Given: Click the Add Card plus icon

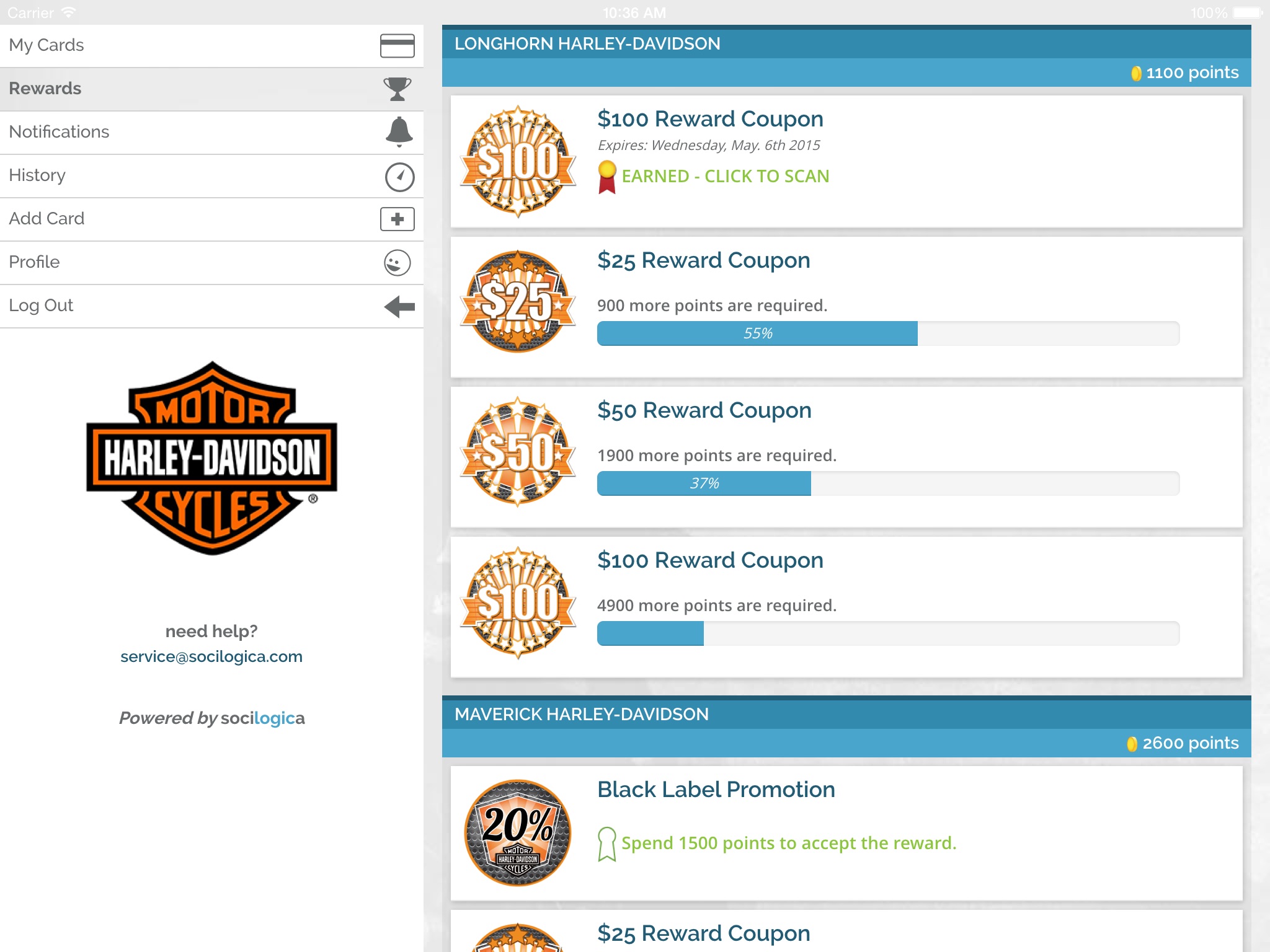Looking at the screenshot, I should coord(397,219).
